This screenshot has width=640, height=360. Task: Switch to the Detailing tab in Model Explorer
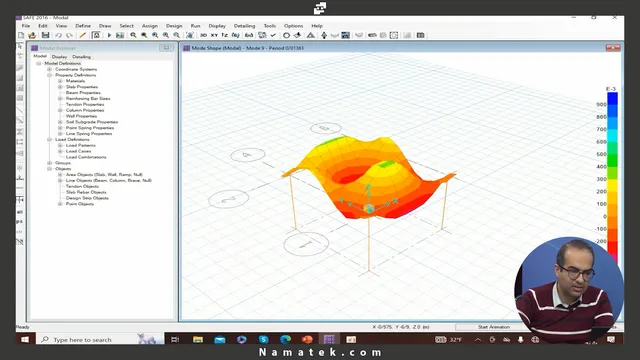coord(81,57)
